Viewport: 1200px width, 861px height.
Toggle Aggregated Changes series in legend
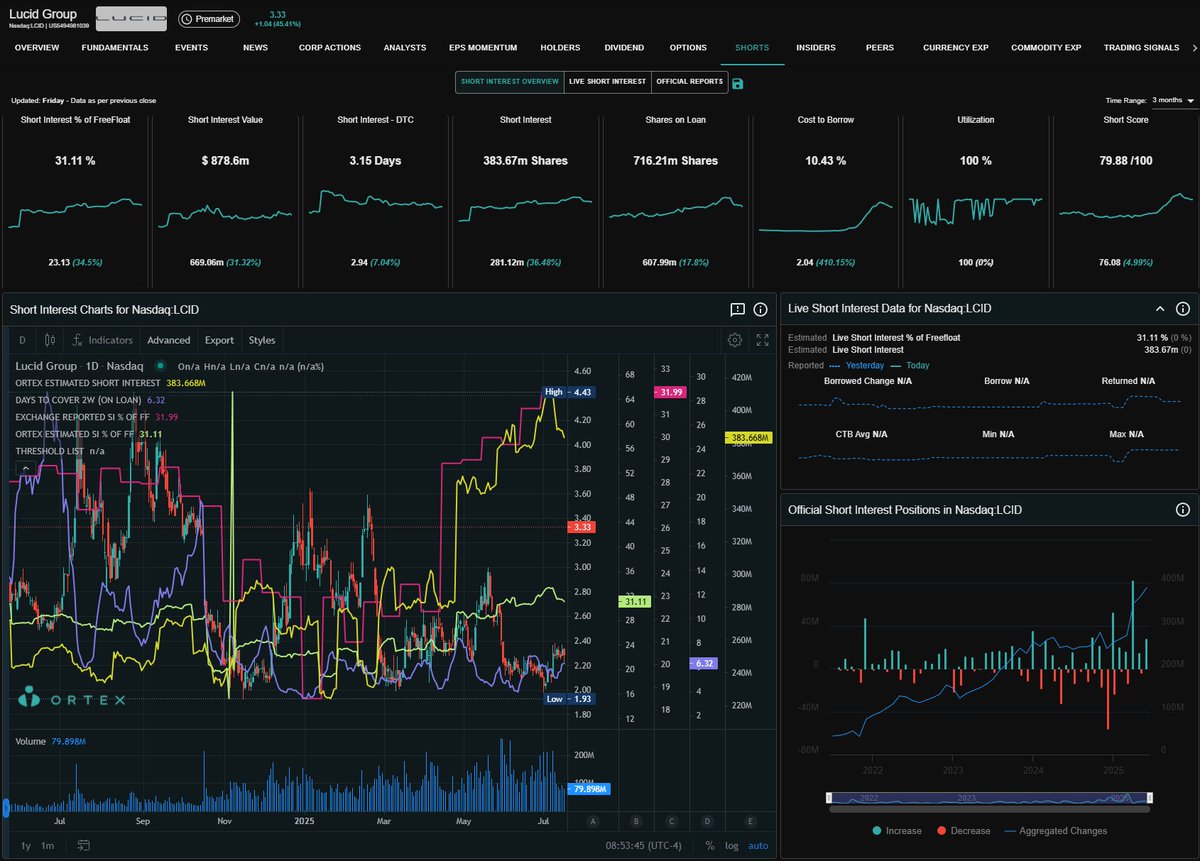click(x=1056, y=831)
